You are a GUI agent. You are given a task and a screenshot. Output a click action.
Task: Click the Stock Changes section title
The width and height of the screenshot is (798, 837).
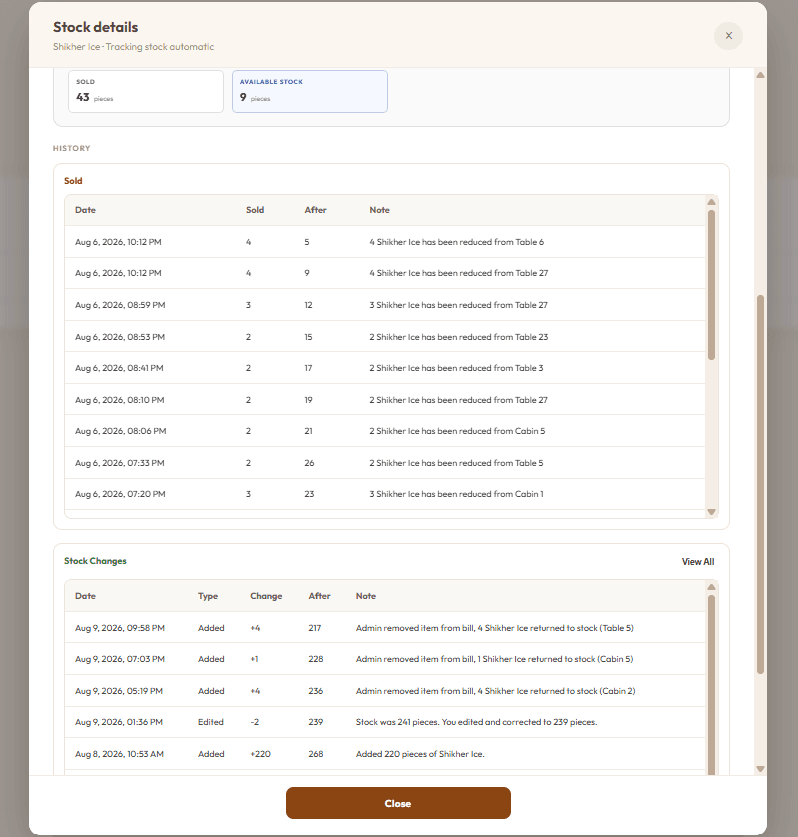[x=95, y=560]
